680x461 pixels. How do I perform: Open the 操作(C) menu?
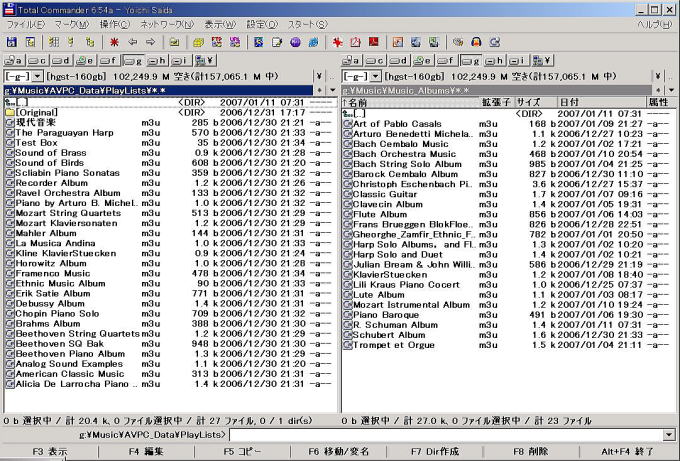[x=114, y=24]
